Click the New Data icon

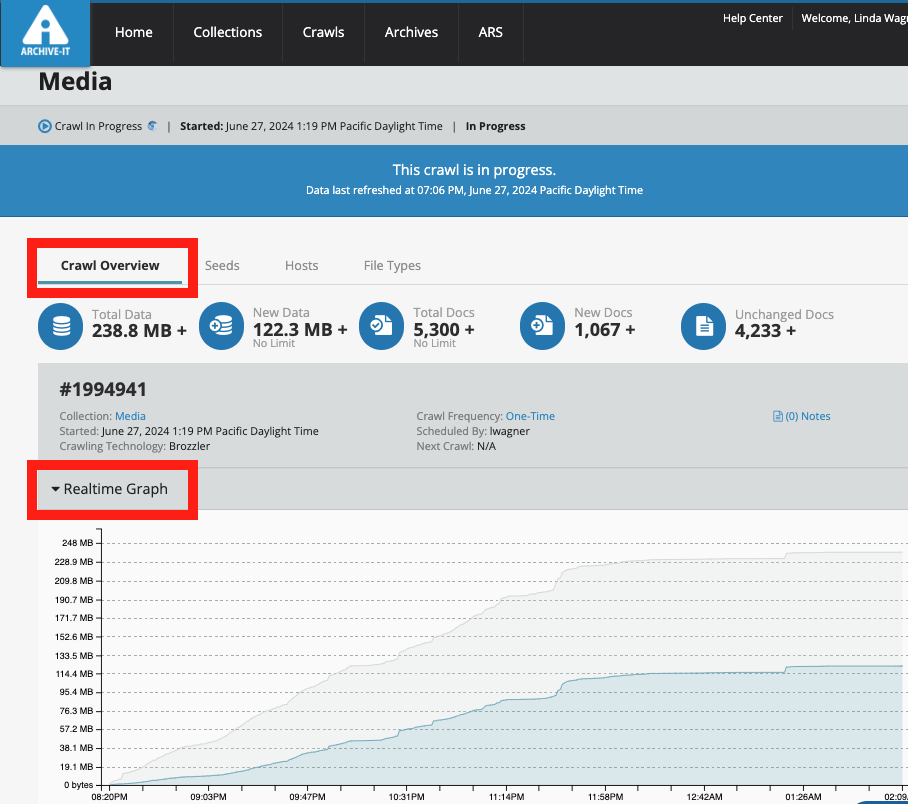click(x=222, y=326)
